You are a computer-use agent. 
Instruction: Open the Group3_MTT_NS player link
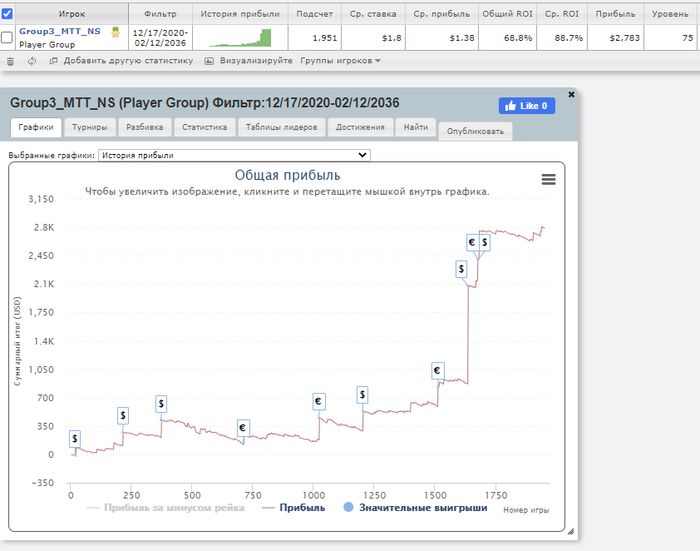pyautogui.click(x=60, y=31)
